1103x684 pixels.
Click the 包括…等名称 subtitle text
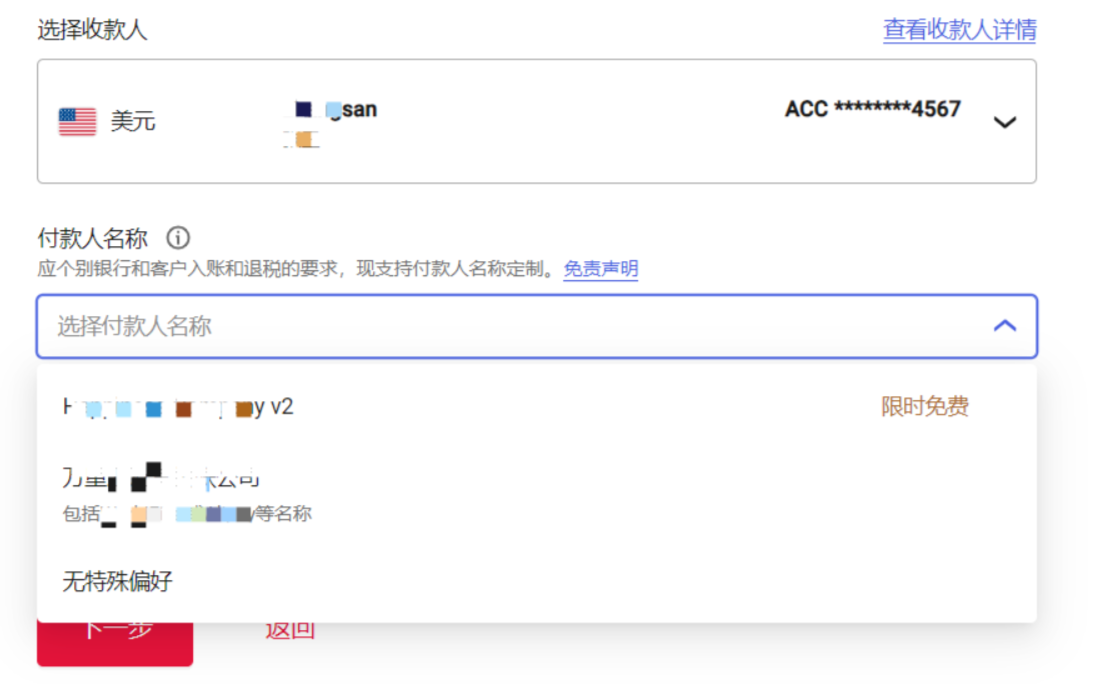tap(185, 513)
